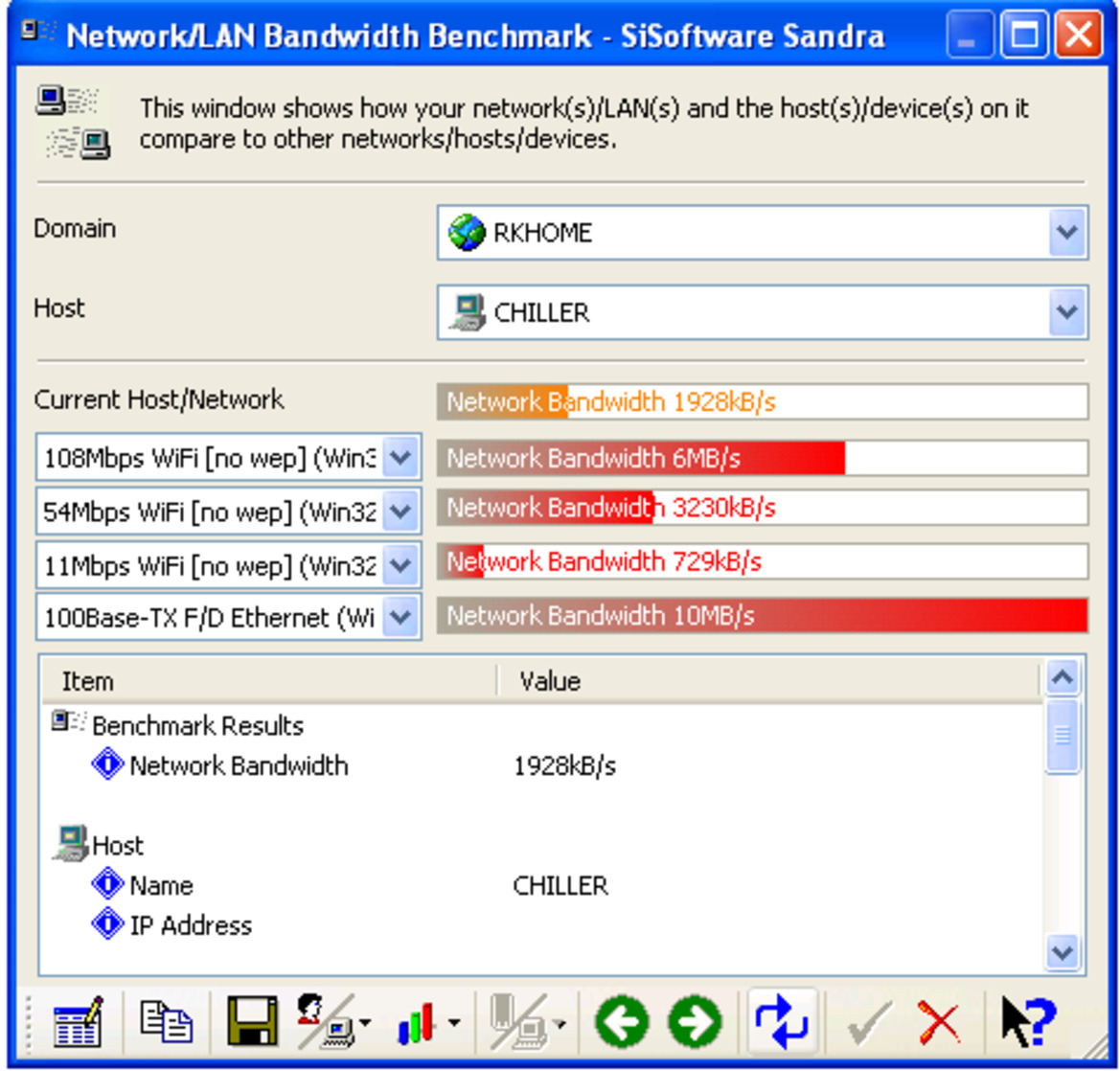This screenshot has width=1120, height=1071.
Task: Click the Domain label
Action: click(x=75, y=229)
